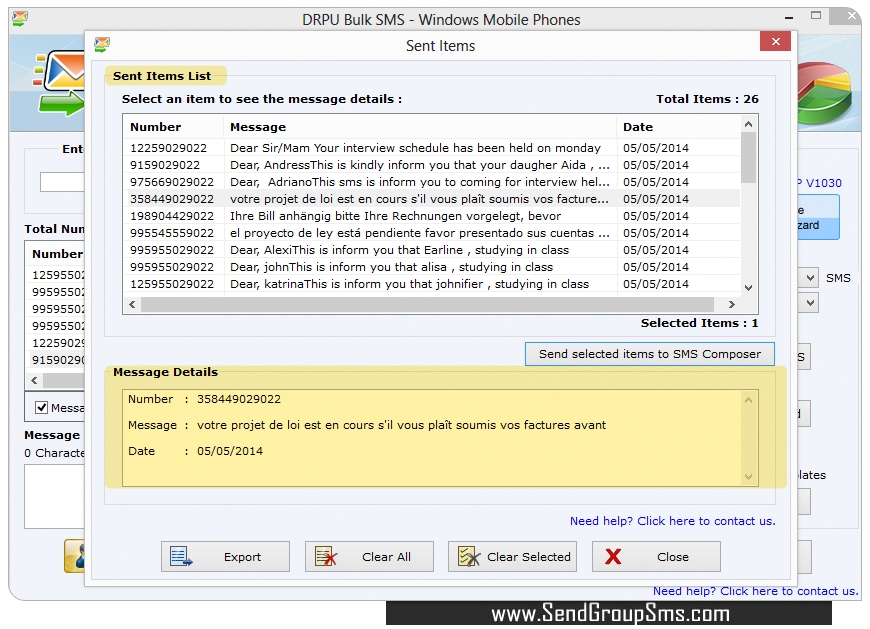Screen dimensions: 870x629
Task: Click sent list scroll left arrow
Action: (132, 304)
